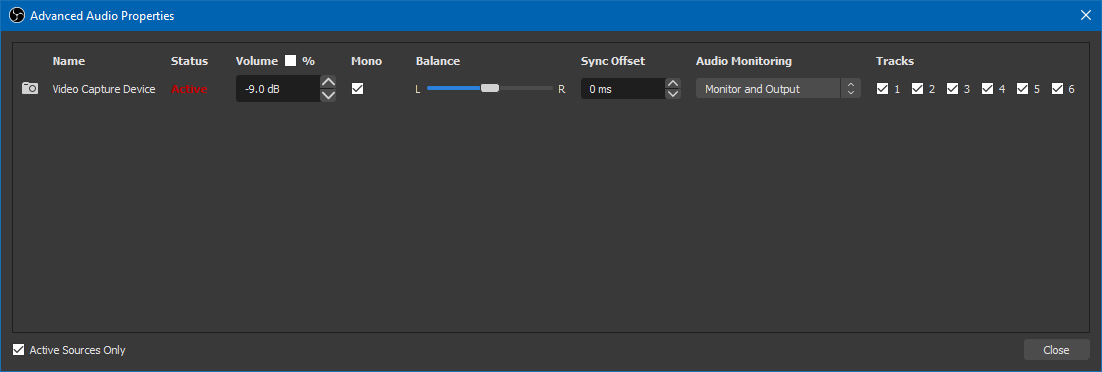Toggle Track 6 checkbox
The image size is (1102, 372).
[1058, 89]
